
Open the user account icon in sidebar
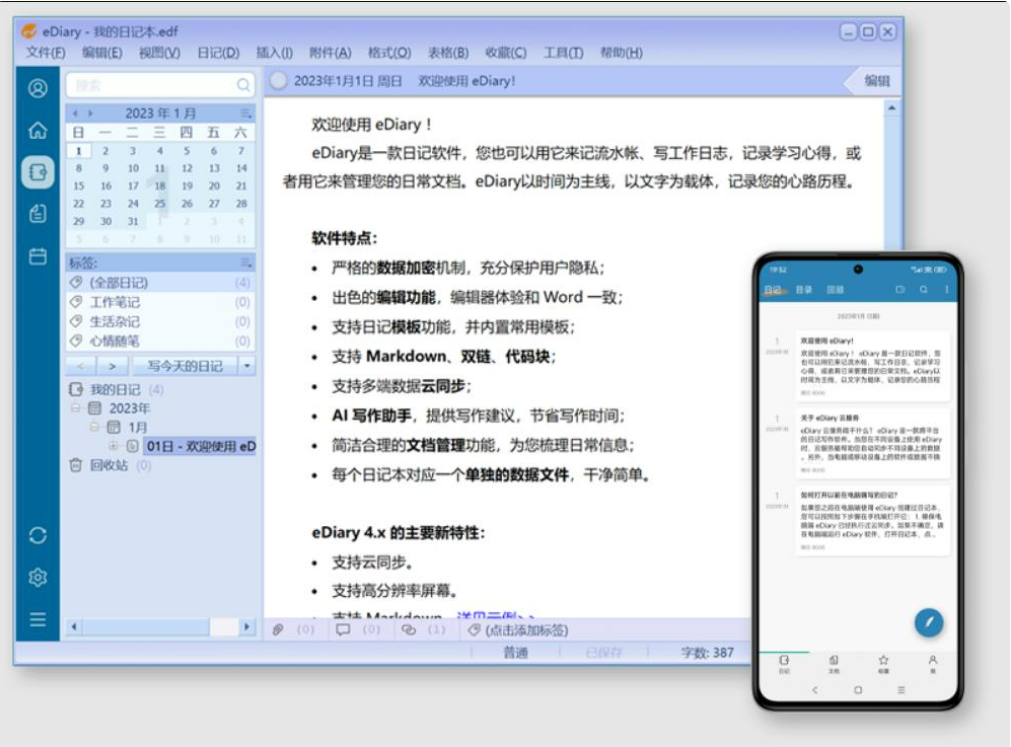(37, 88)
